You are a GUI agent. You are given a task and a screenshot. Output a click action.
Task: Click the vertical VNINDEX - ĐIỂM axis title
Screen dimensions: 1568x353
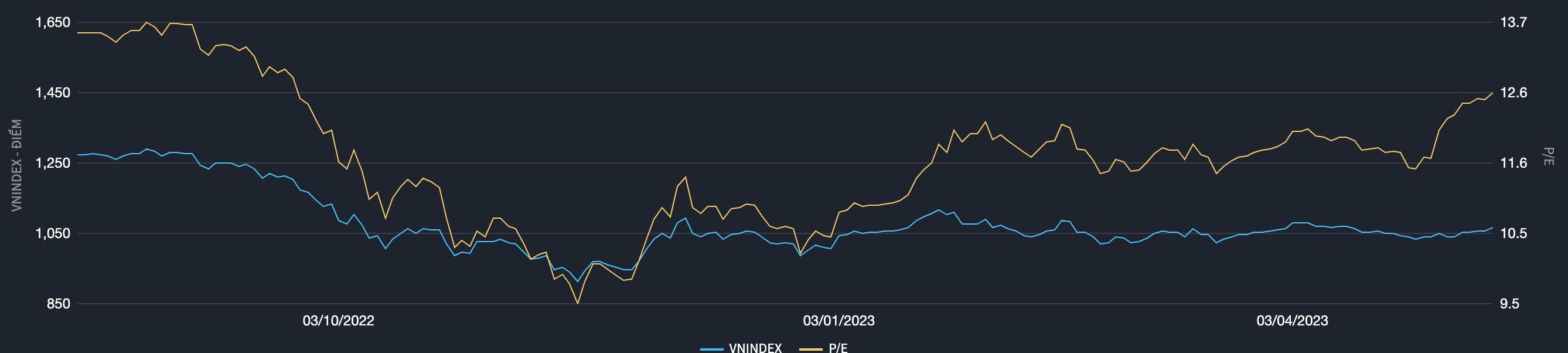[16, 165]
